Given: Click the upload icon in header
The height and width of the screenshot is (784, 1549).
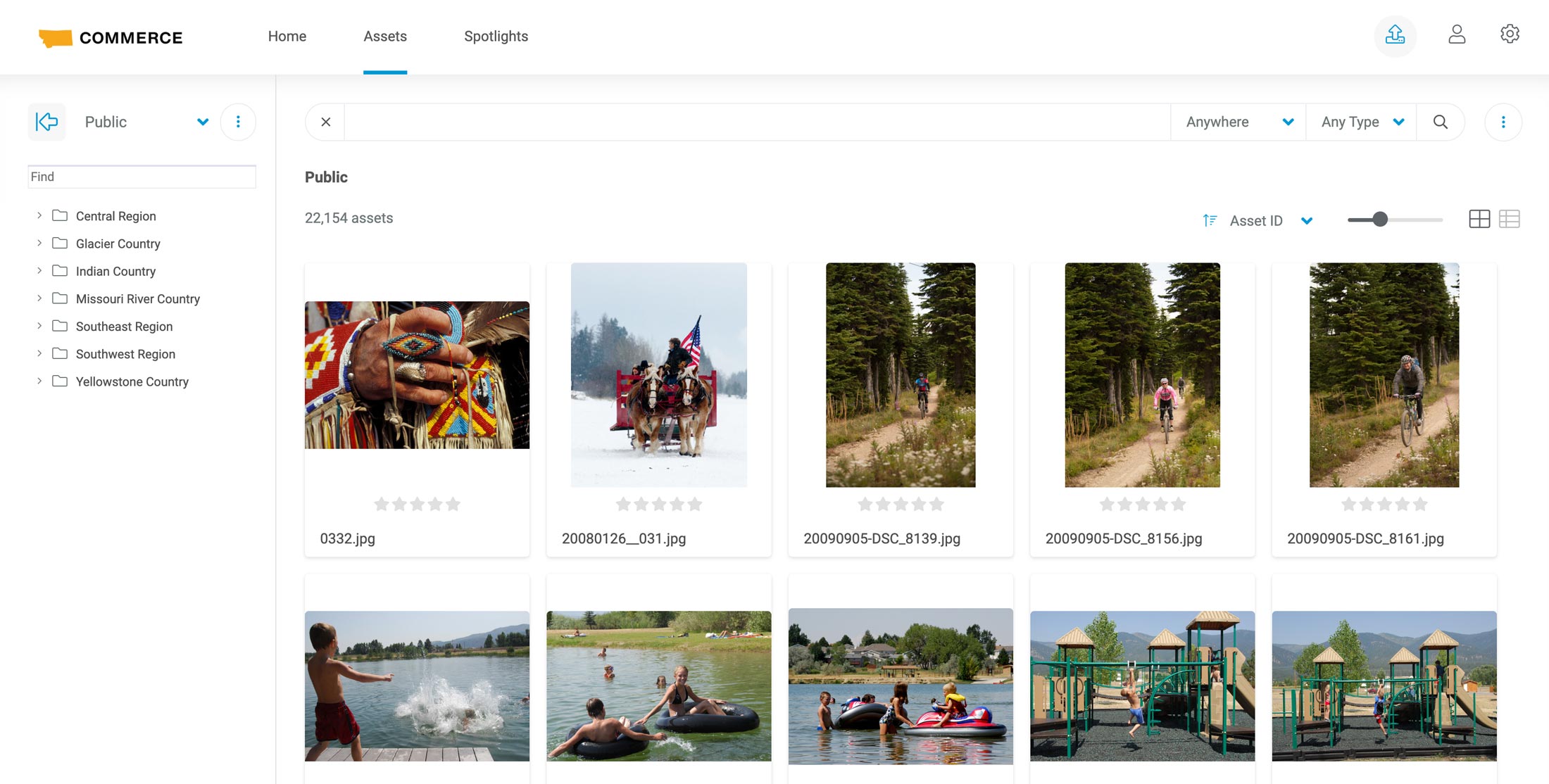Looking at the screenshot, I should [1395, 35].
